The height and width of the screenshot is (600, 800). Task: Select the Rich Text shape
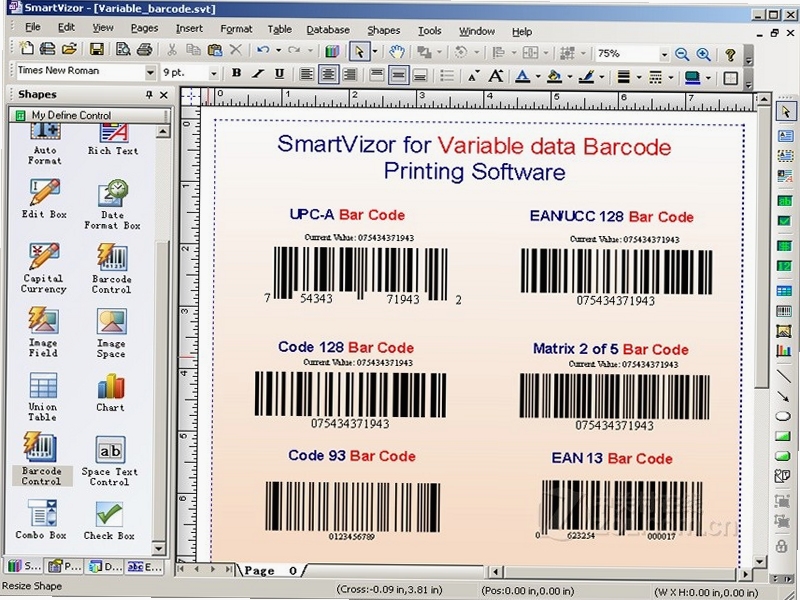tap(113, 140)
